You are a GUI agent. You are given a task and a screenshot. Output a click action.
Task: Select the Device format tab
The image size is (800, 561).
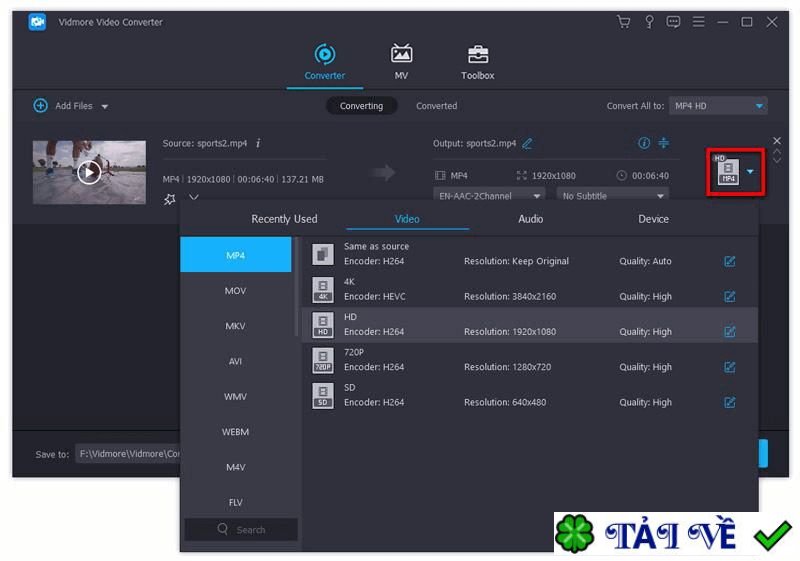[x=653, y=219]
